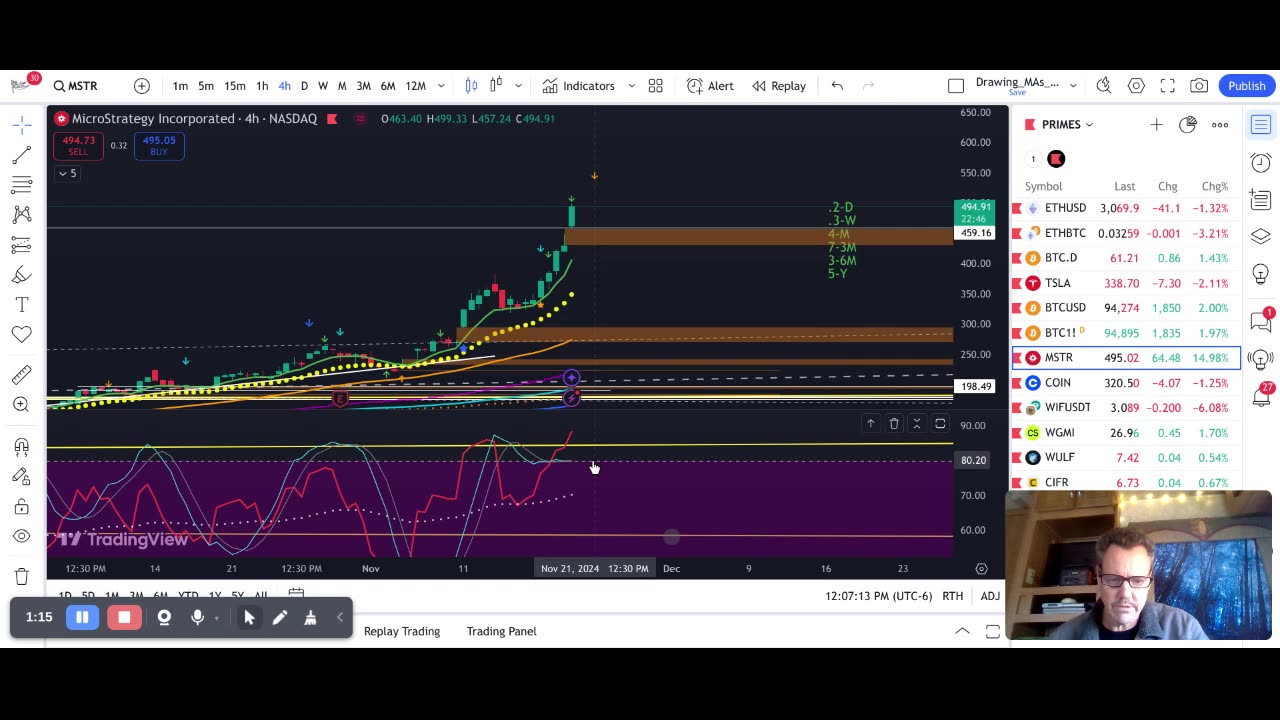Select BTC.D row in watchlist
The width and height of the screenshot is (1280, 720).
1126,258
